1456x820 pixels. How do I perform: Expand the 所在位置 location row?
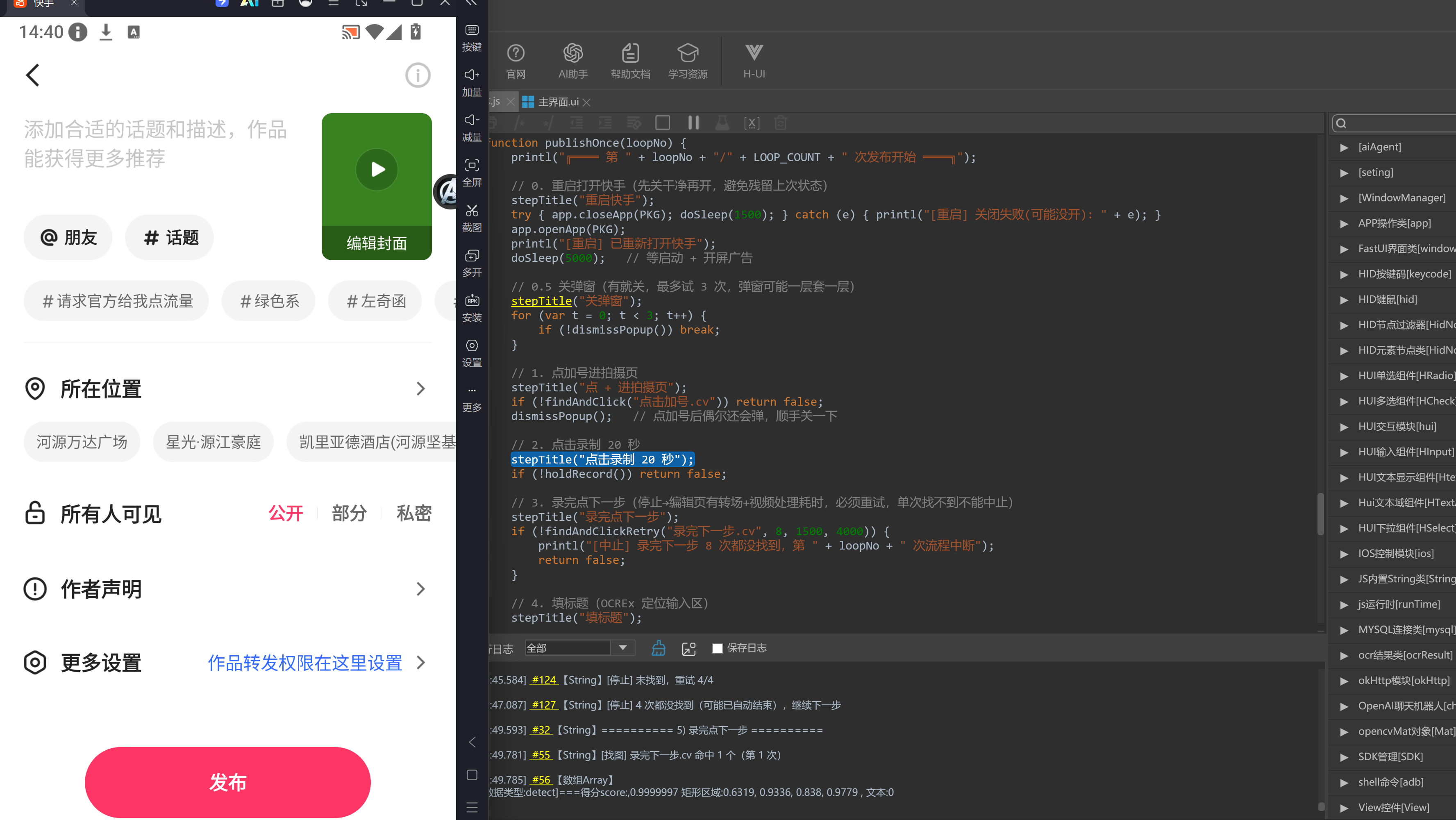click(227, 389)
